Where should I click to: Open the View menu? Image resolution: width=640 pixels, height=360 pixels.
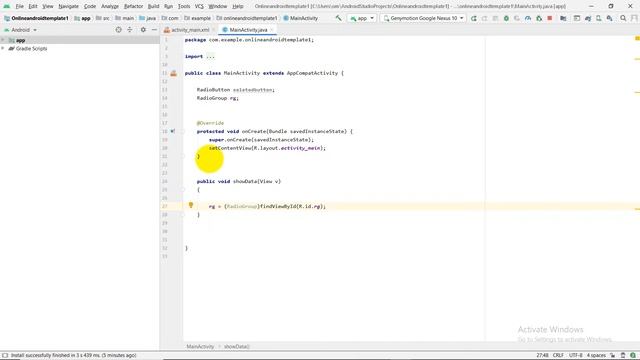(x=48, y=6)
